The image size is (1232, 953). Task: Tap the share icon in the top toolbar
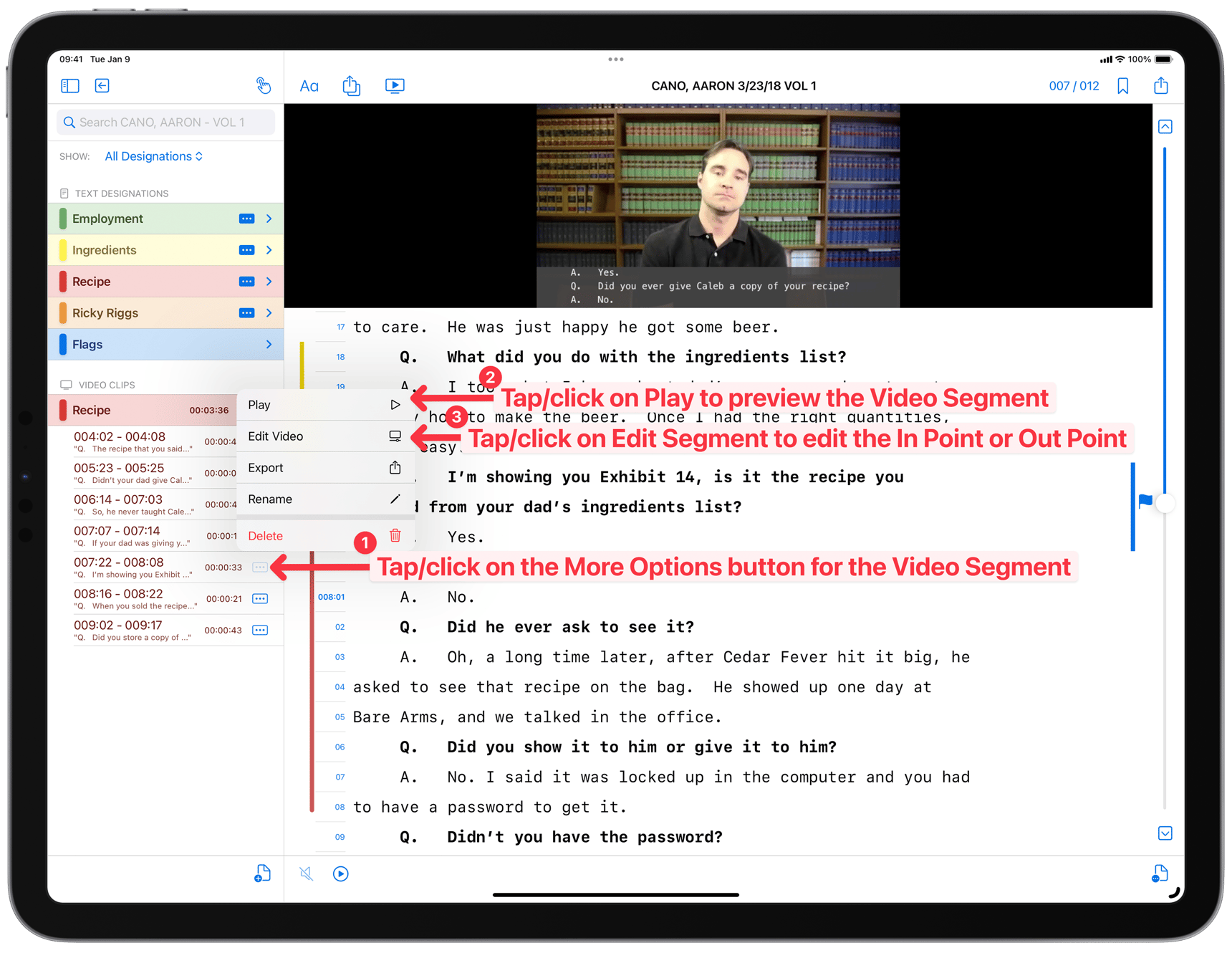click(351, 85)
